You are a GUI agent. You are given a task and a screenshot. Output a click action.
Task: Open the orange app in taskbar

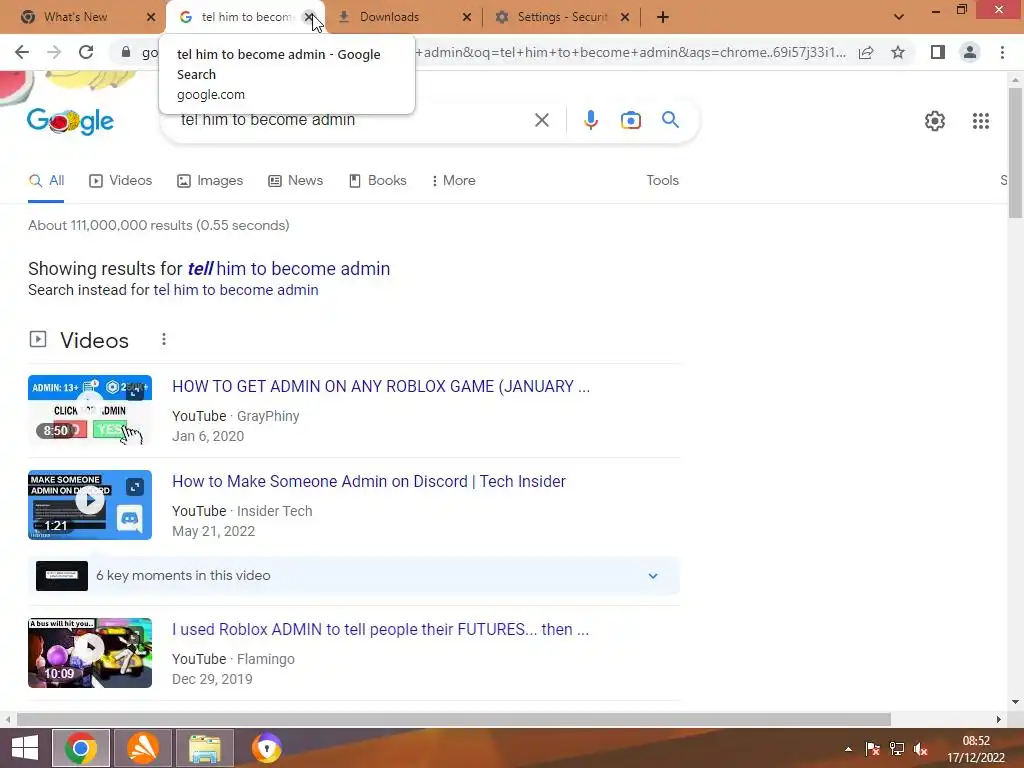click(x=142, y=748)
